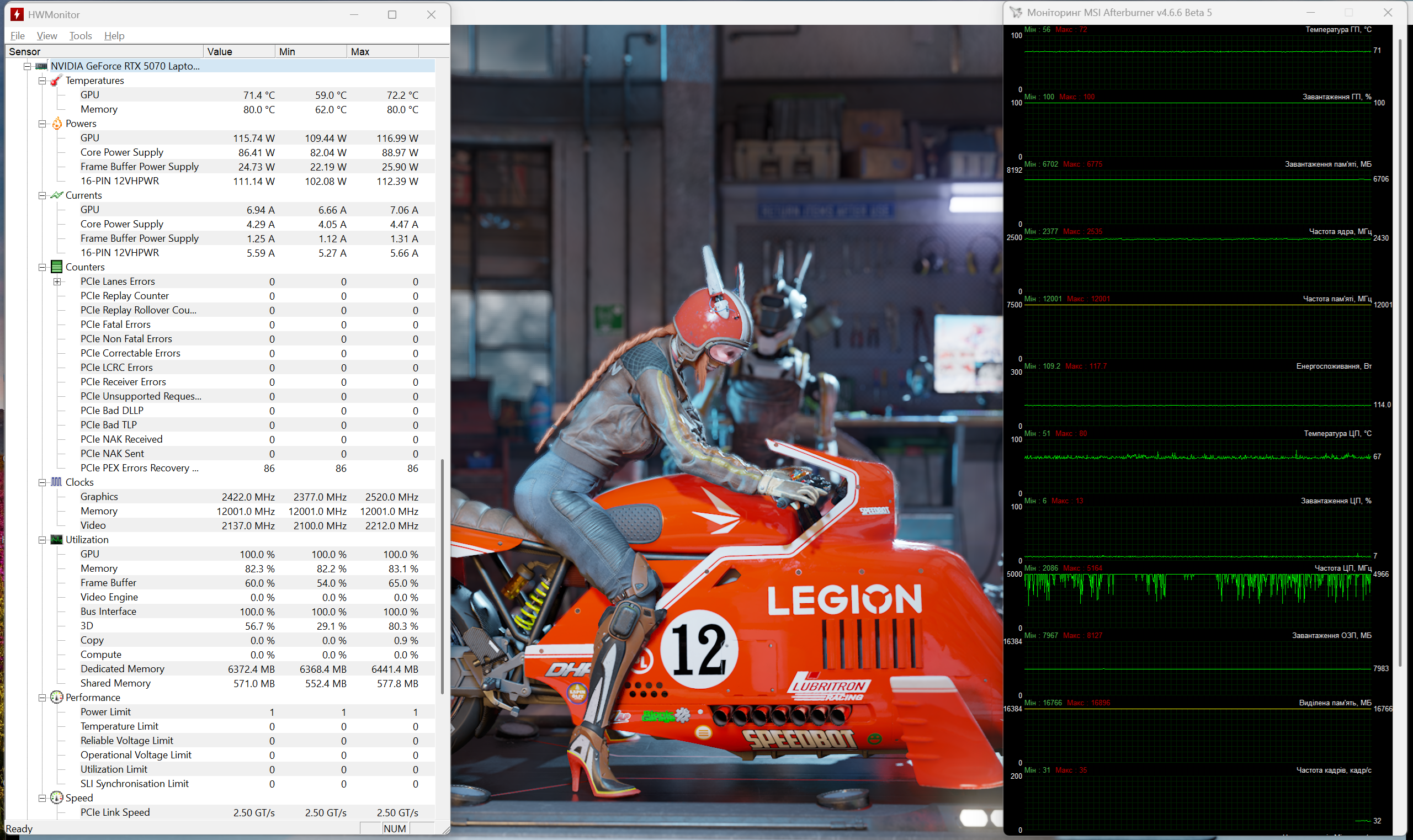Click the Clocks signal icon

[57, 482]
